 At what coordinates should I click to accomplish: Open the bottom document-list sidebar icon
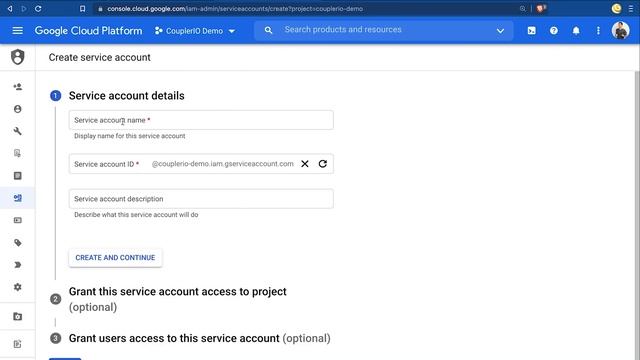(18, 344)
